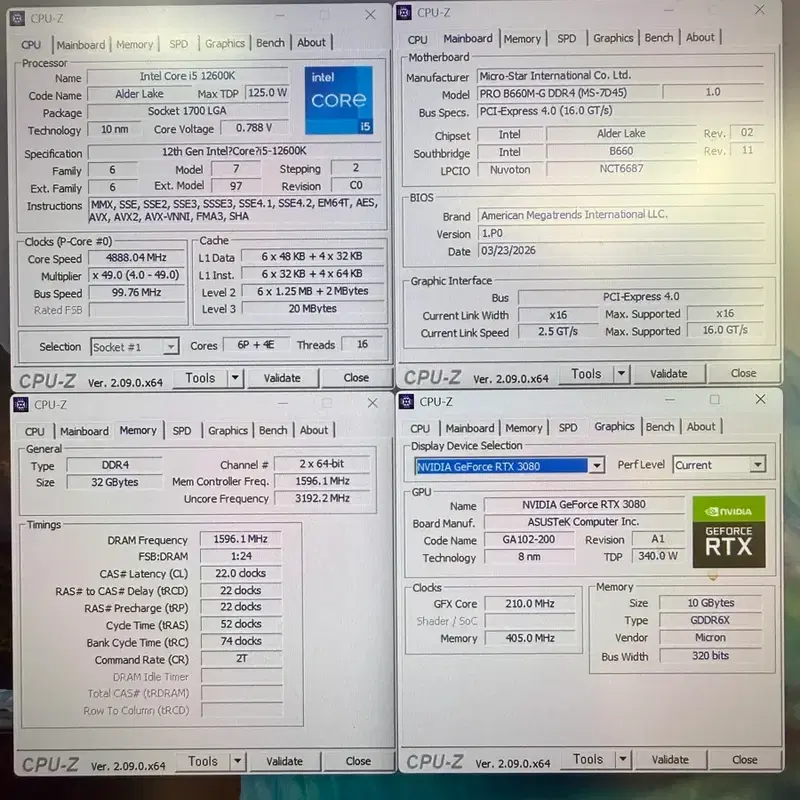
Task: Click Tools button in CPU window
Action: 200,378
